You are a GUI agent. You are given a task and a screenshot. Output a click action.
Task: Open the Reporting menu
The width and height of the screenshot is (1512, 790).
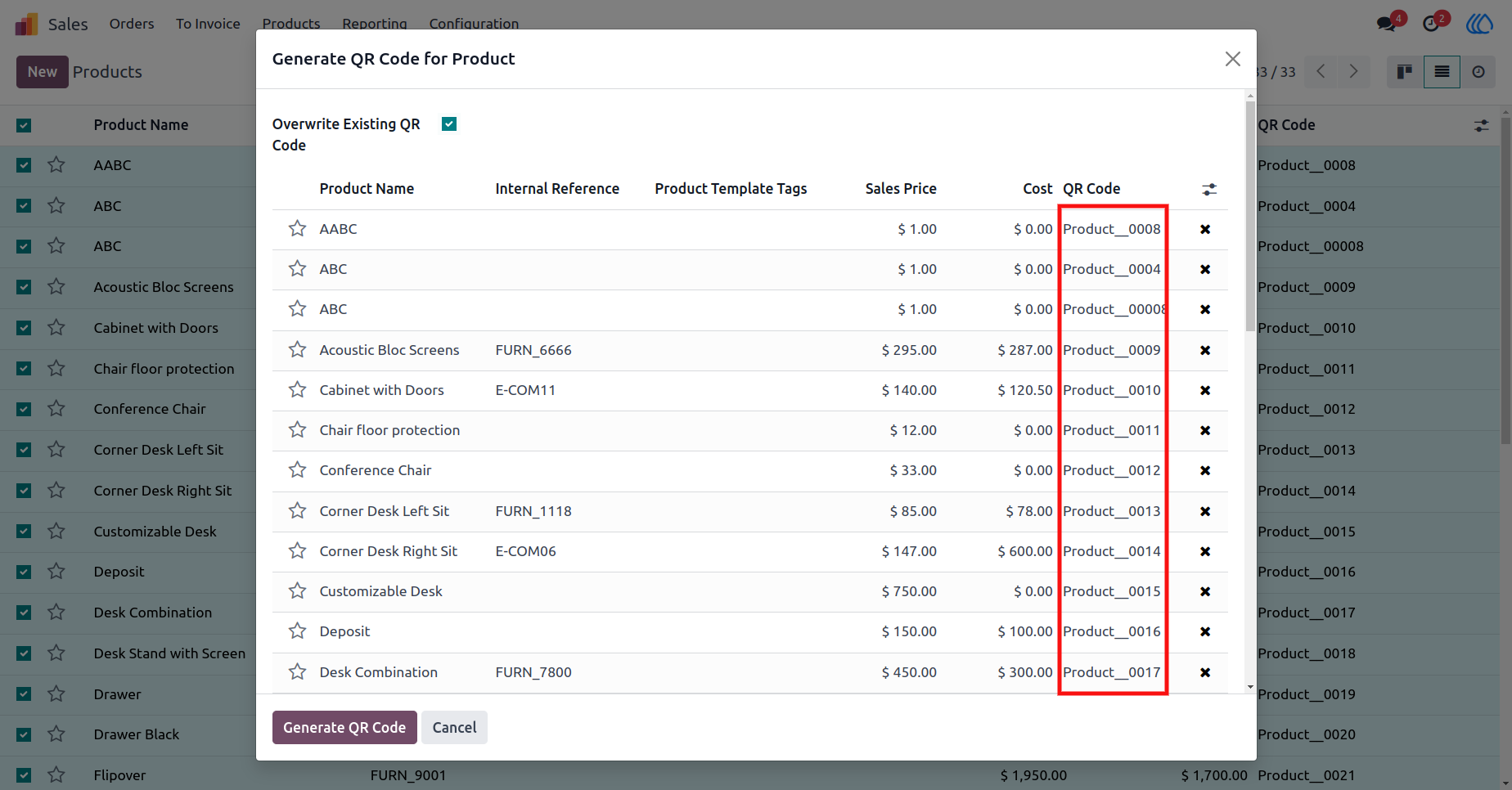tap(375, 24)
